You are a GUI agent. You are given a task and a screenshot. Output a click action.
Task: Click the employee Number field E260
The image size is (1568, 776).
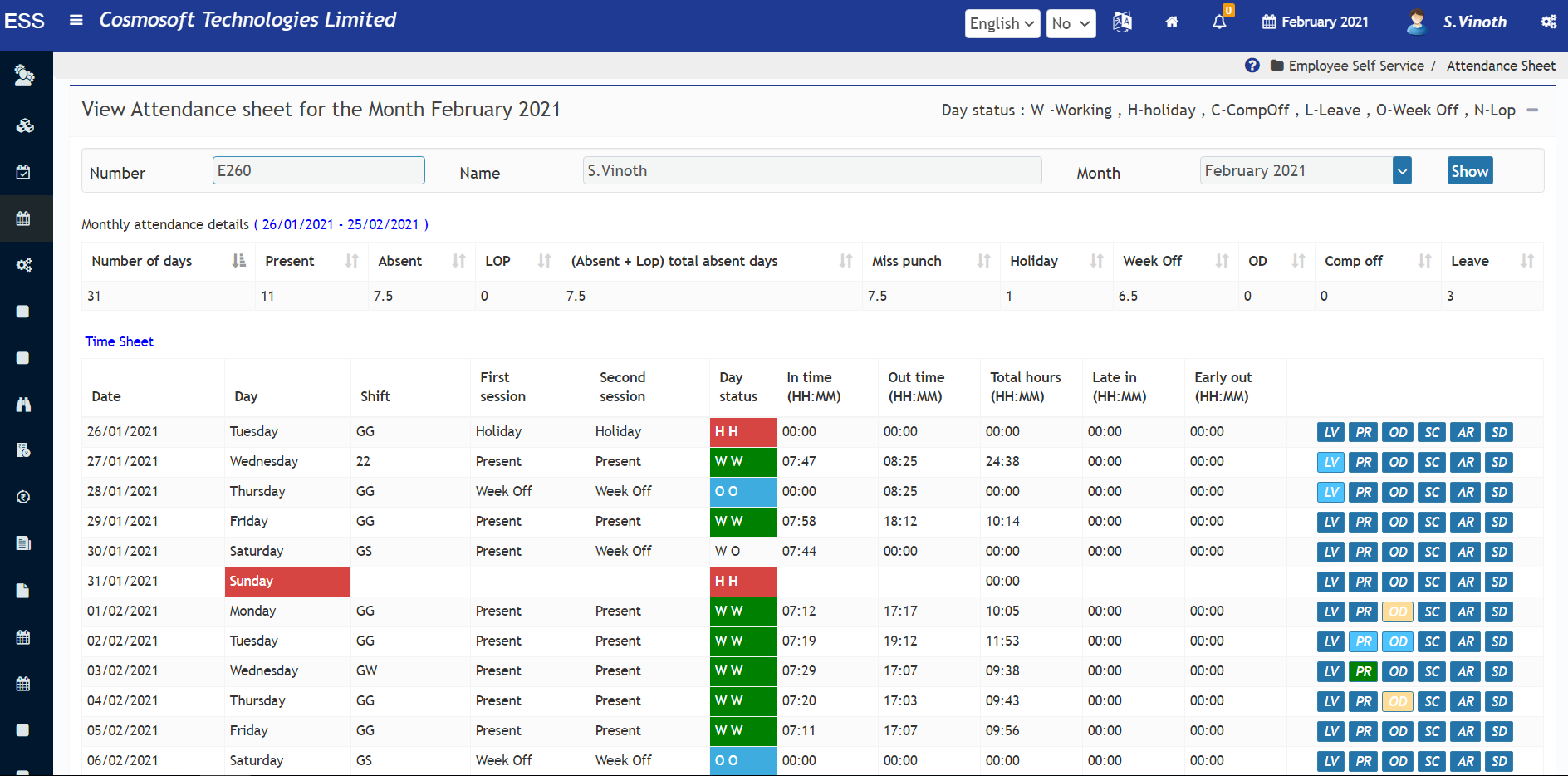point(319,170)
